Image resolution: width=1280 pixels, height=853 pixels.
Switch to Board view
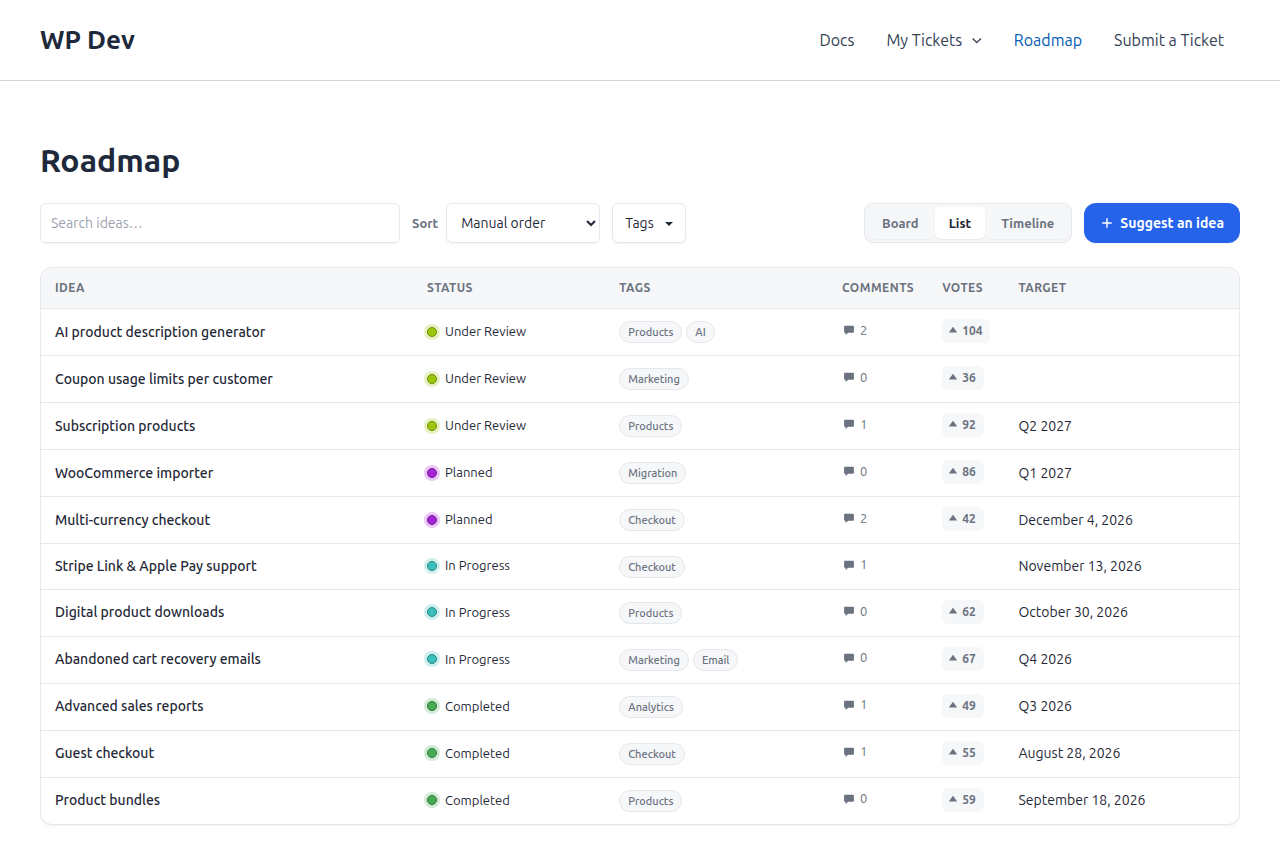click(900, 223)
